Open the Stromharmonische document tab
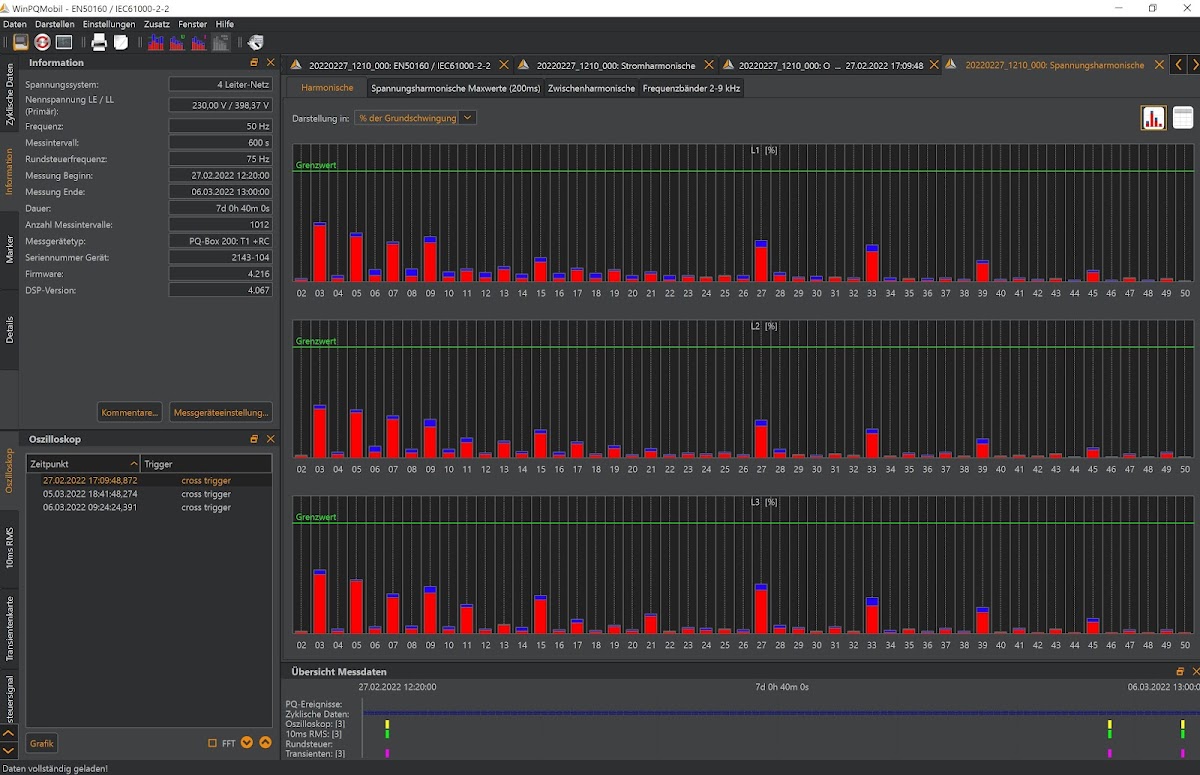The width and height of the screenshot is (1200, 775). coord(615,65)
